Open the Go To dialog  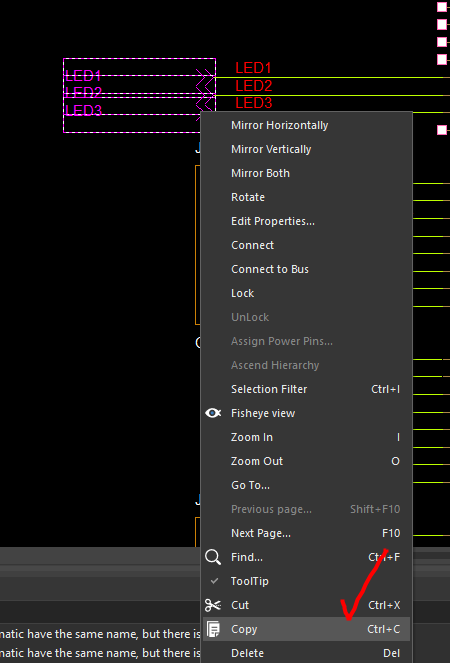point(306,485)
